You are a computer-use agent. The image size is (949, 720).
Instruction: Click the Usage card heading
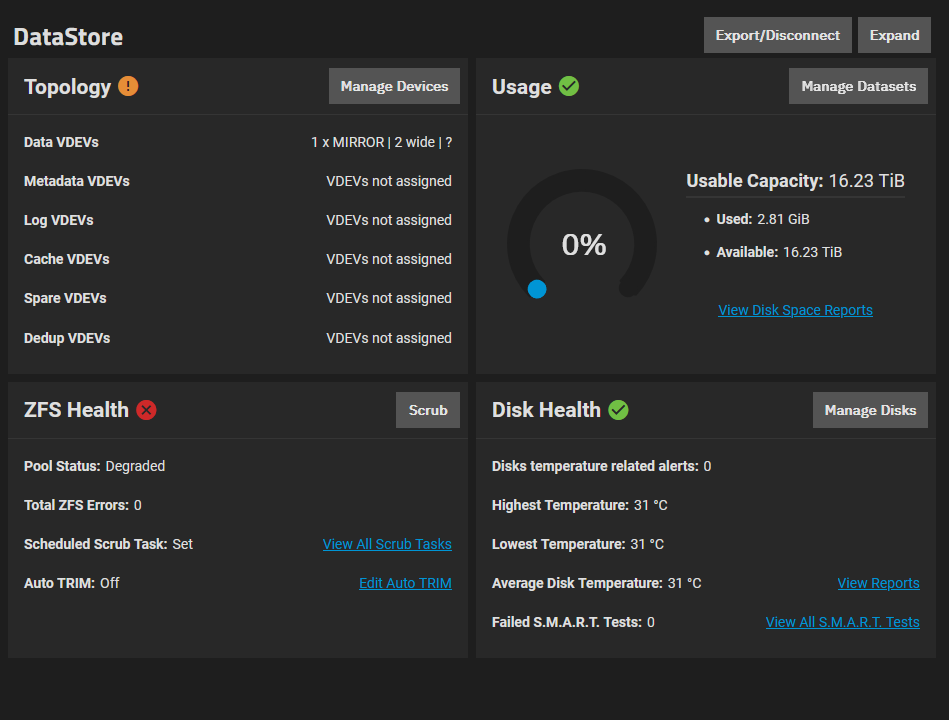click(522, 87)
